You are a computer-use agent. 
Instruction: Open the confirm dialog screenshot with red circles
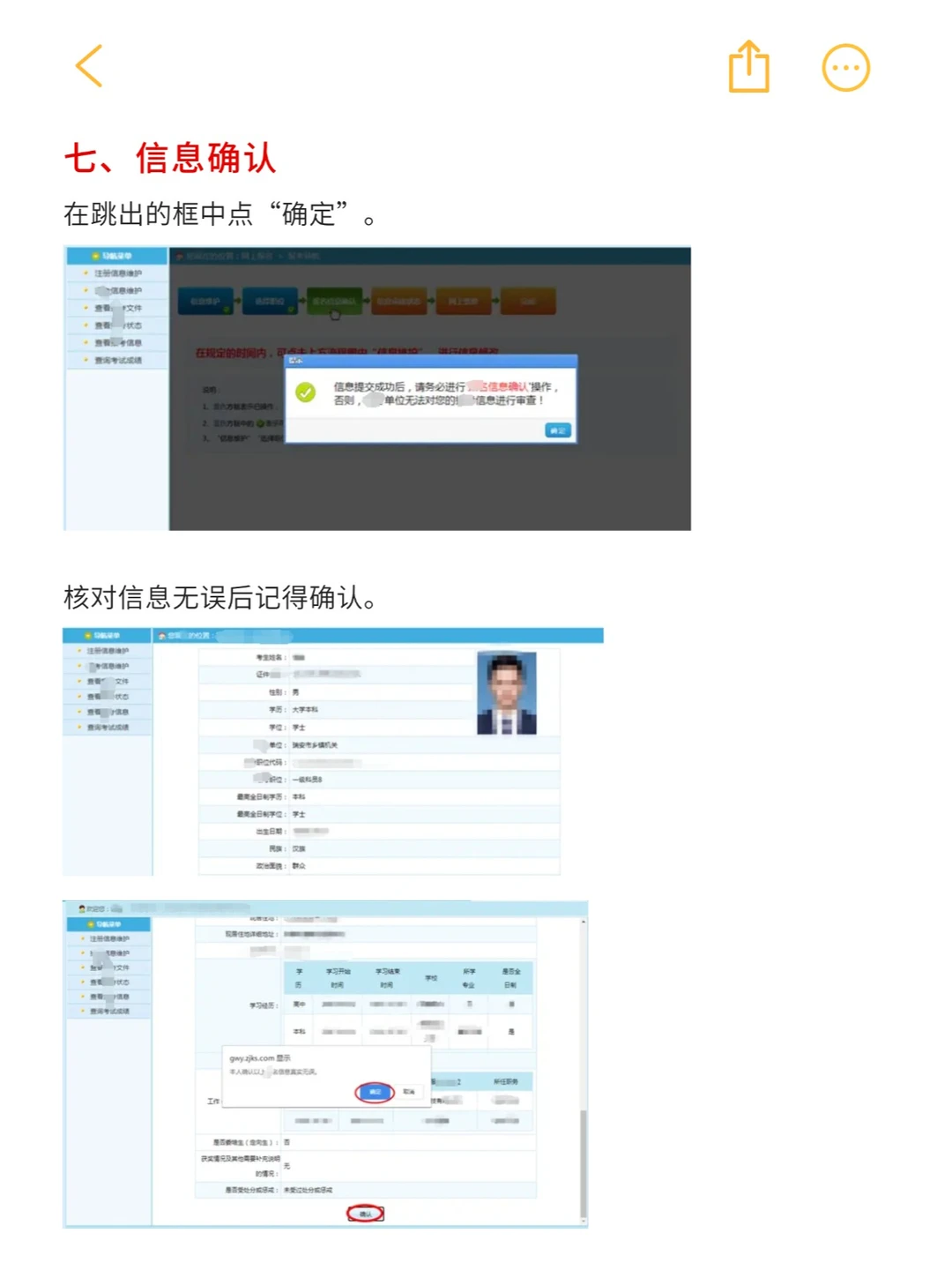coord(325,1064)
